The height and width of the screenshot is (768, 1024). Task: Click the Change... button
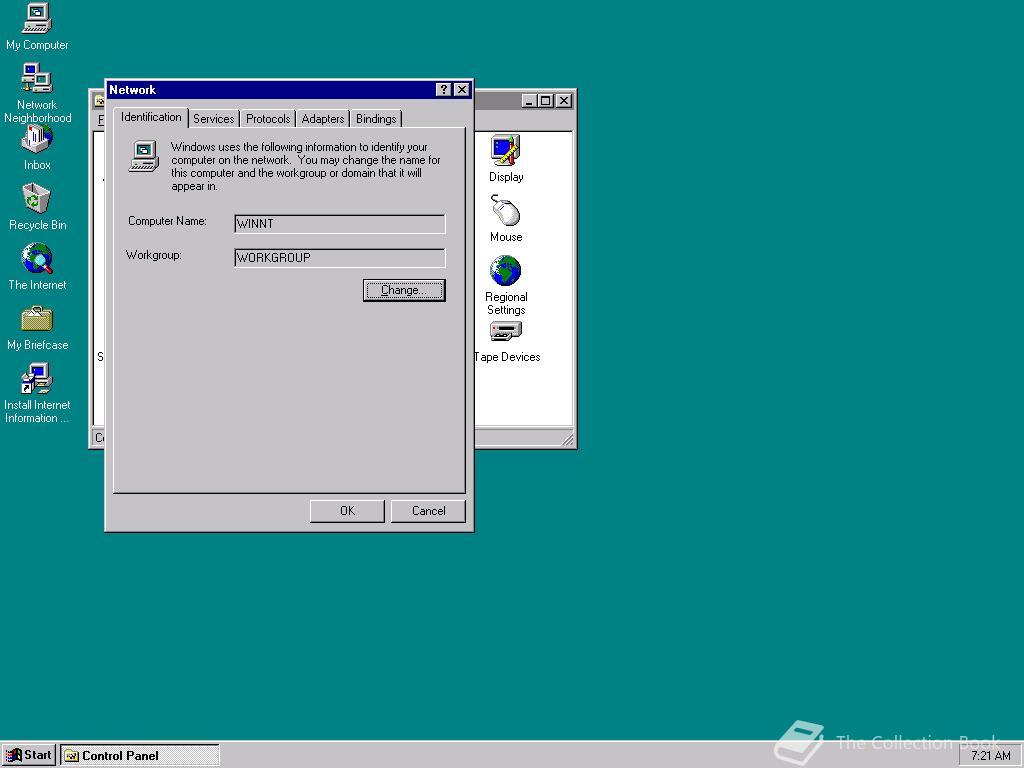pyautogui.click(x=404, y=290)
